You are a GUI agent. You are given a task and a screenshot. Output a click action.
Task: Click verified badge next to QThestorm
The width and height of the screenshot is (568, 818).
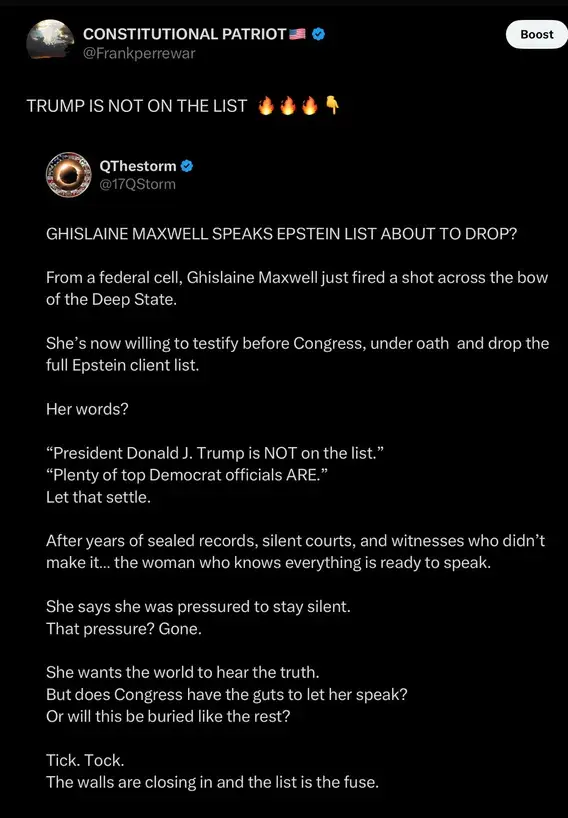(x=187, y=166)
